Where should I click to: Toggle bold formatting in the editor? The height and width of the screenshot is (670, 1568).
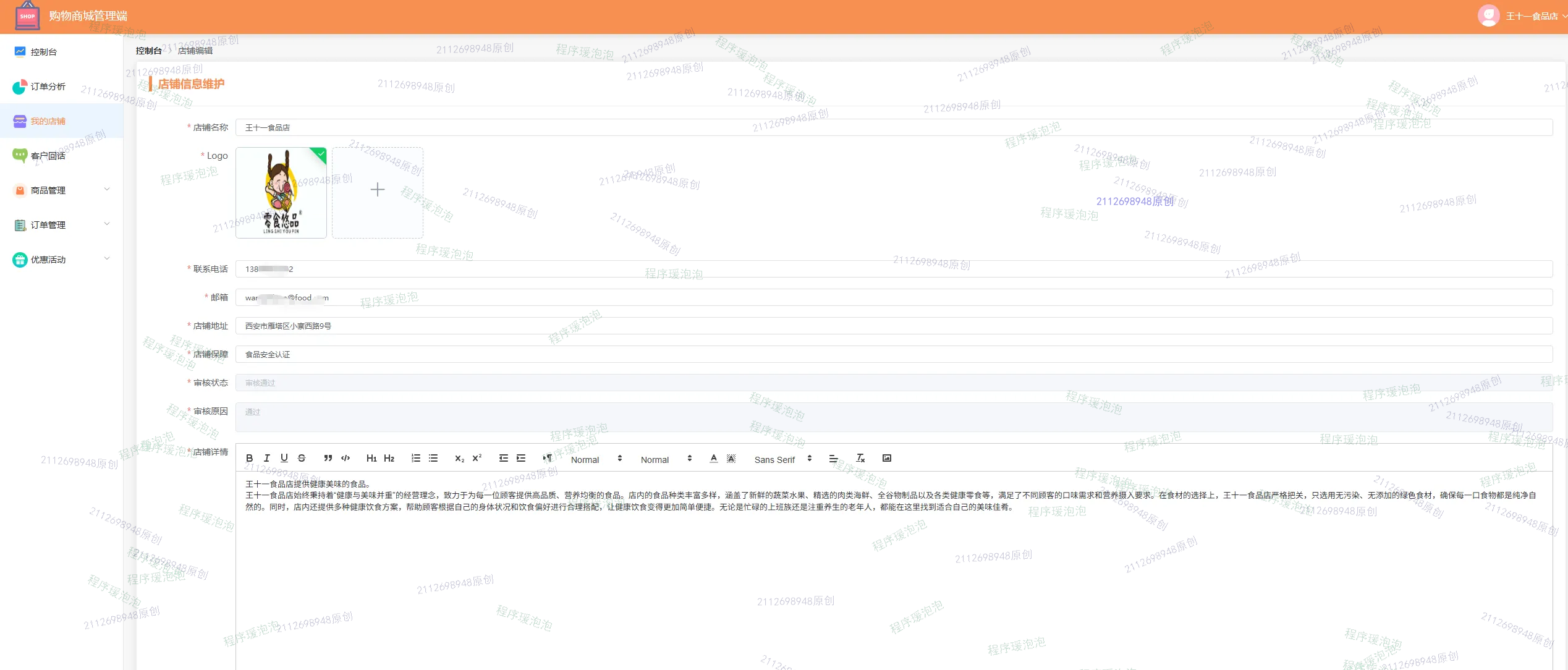coord(249,458)
